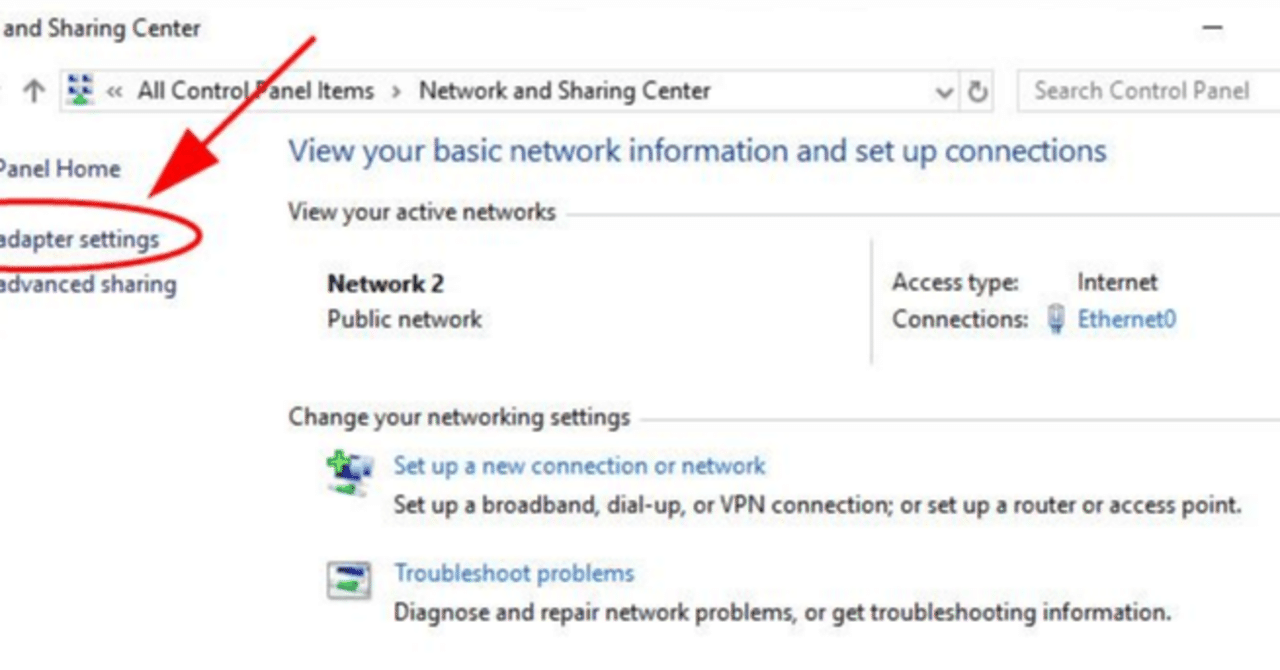
Task: Select the Ethernet0 connection icon
Action: point(1056,319)
